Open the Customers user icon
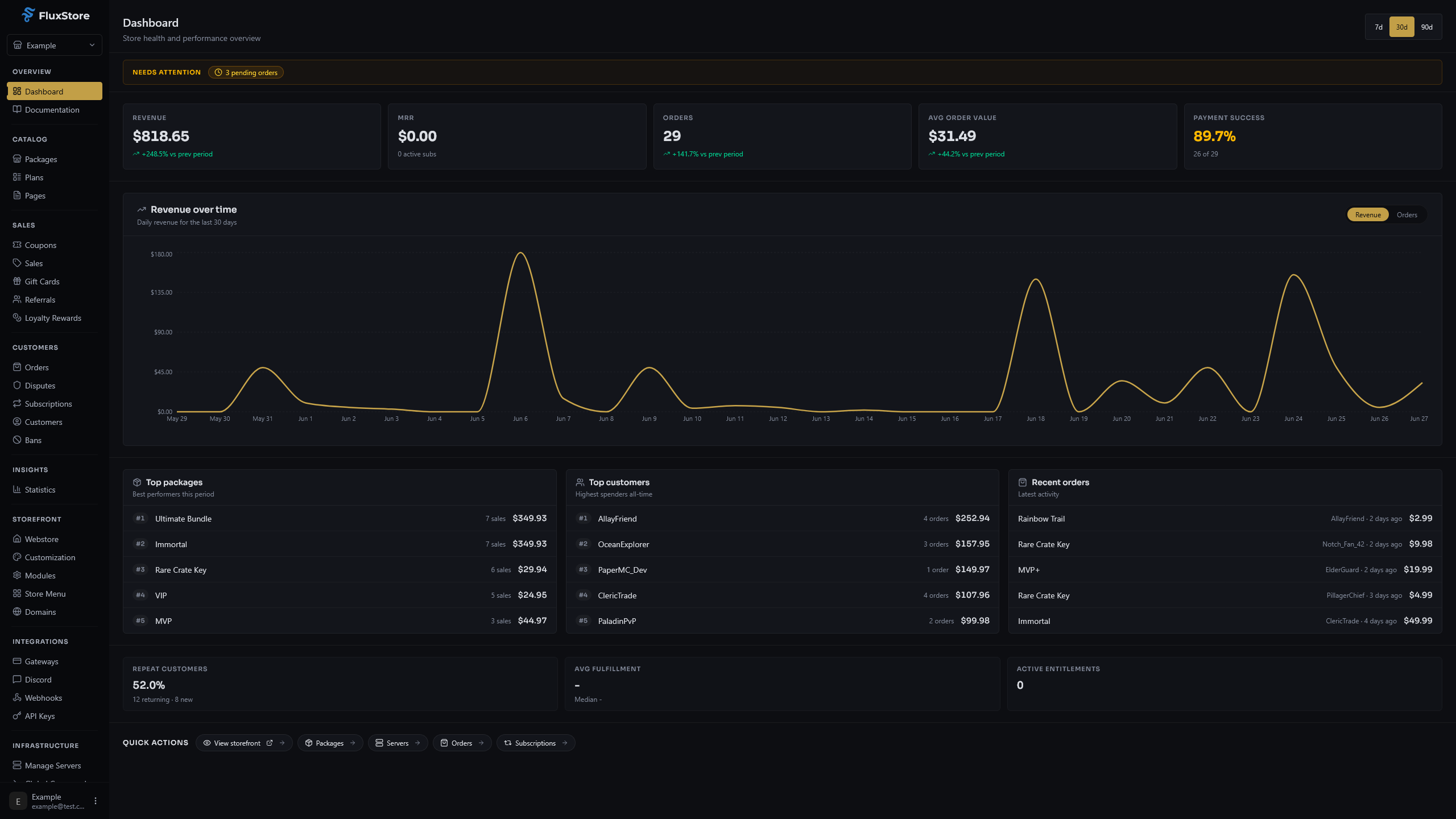 point(17,422)
